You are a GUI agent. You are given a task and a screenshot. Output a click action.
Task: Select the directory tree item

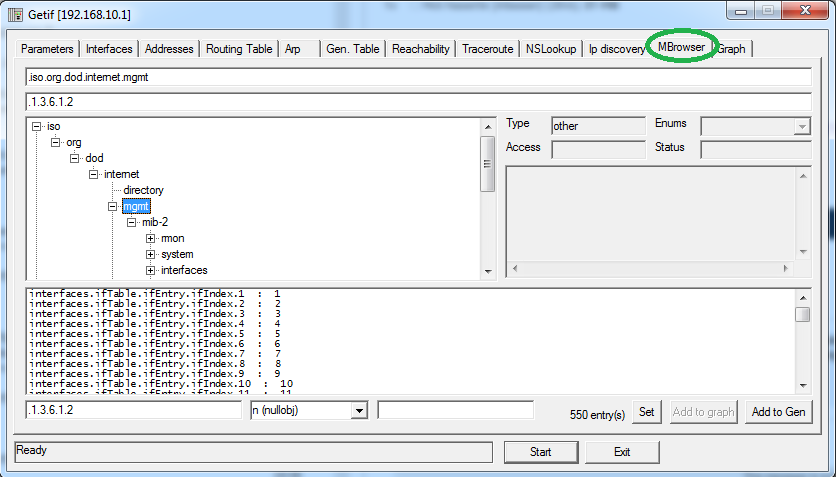(x=143, y=190)
